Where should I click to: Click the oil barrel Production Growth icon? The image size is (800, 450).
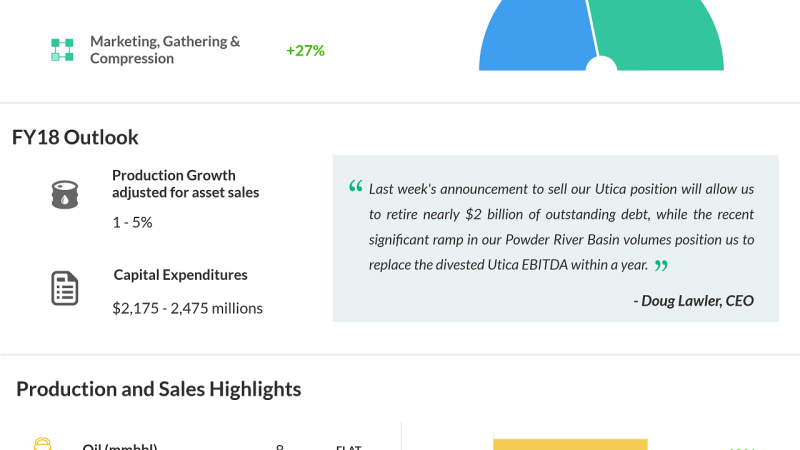point(65,193)
